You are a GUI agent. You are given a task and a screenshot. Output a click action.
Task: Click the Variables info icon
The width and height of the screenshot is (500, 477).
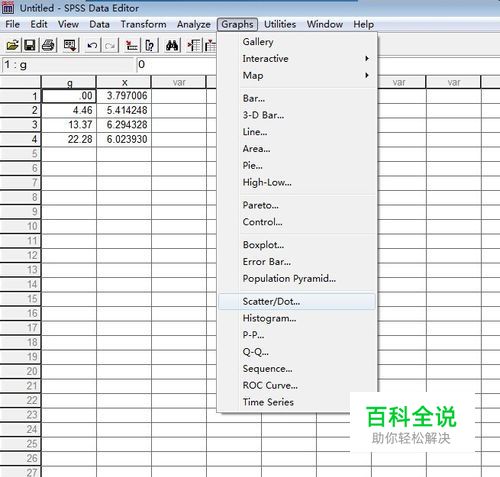point(150,45)
